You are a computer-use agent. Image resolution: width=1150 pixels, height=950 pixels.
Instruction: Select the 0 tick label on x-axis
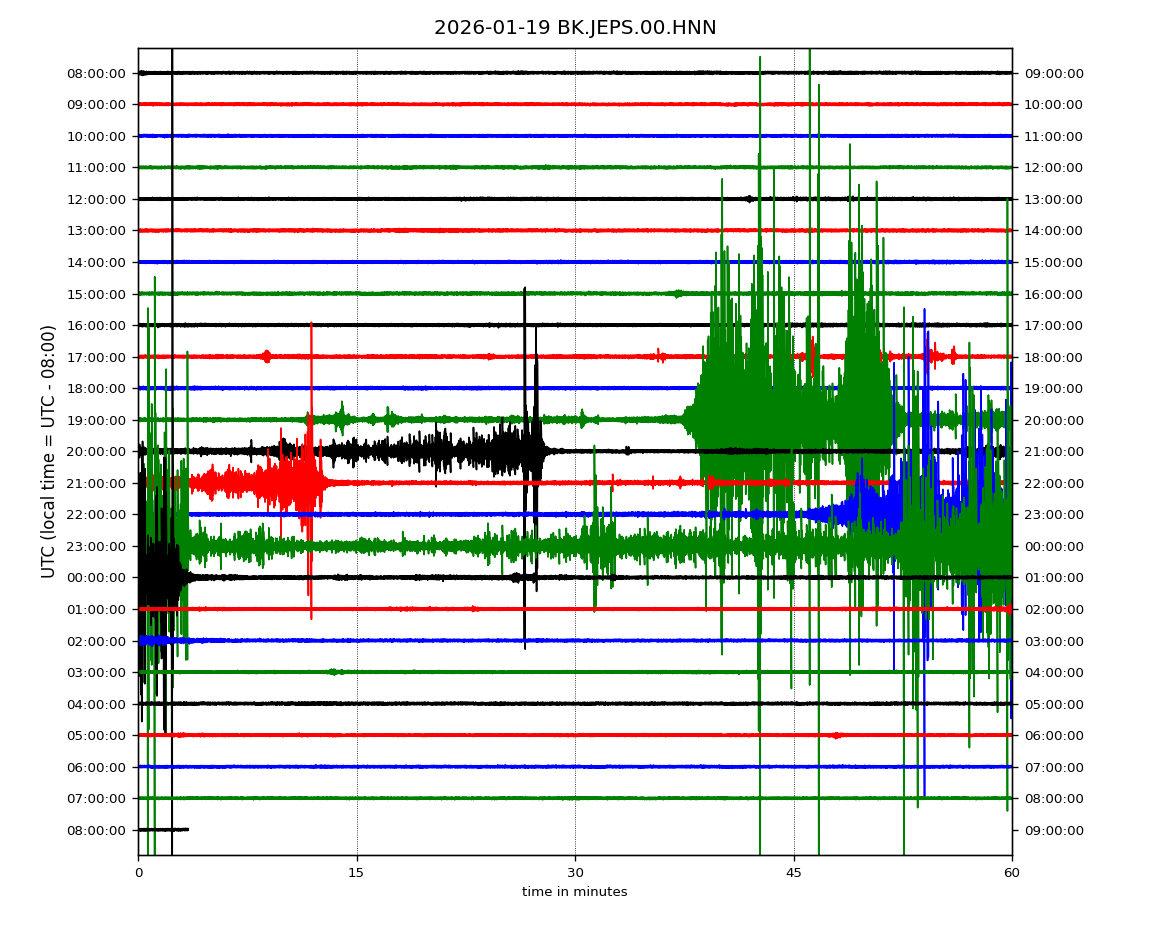pyautogui.click(x=138, y=873)
